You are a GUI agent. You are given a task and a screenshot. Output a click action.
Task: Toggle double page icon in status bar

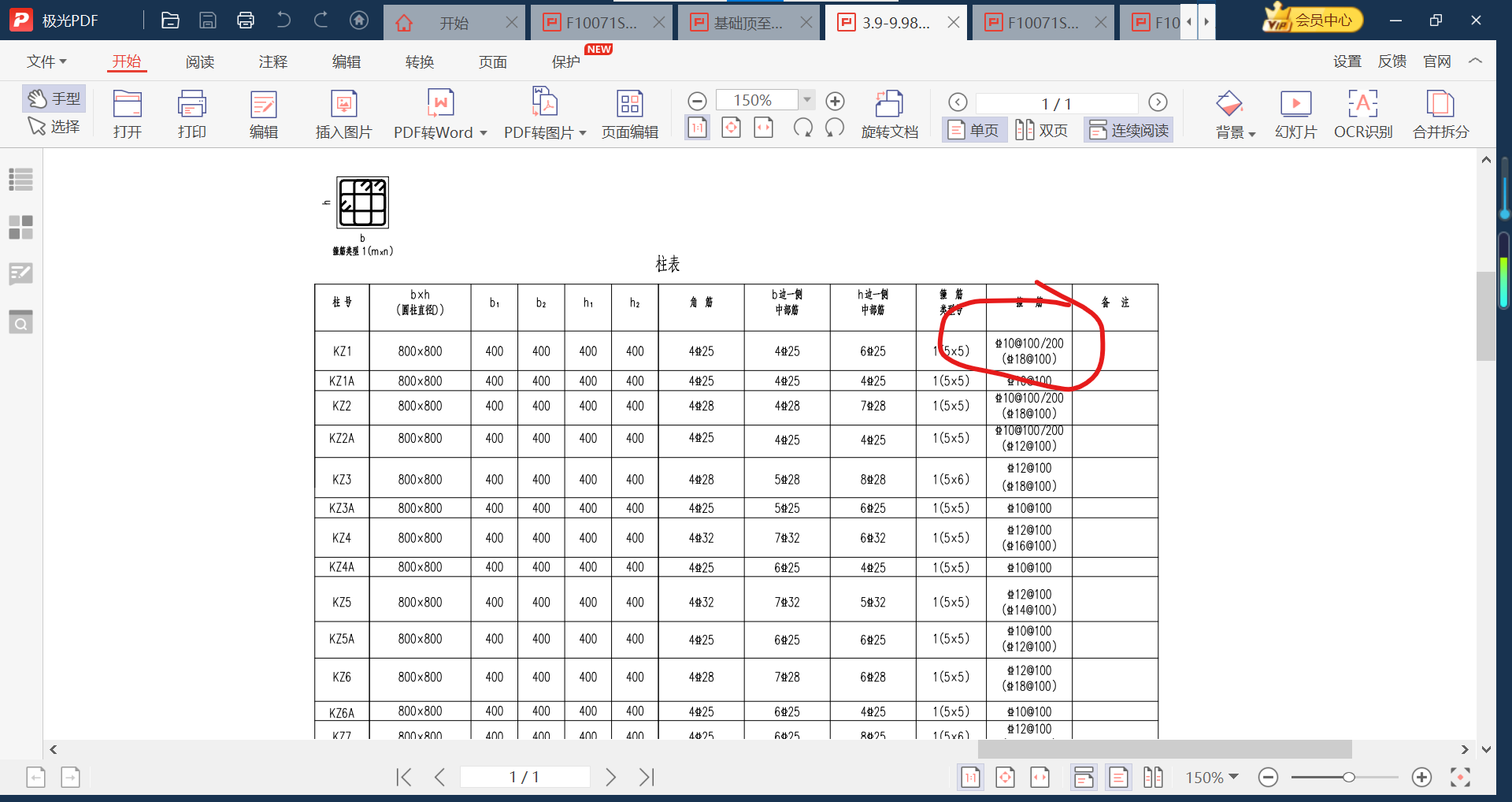(1153, 778)
